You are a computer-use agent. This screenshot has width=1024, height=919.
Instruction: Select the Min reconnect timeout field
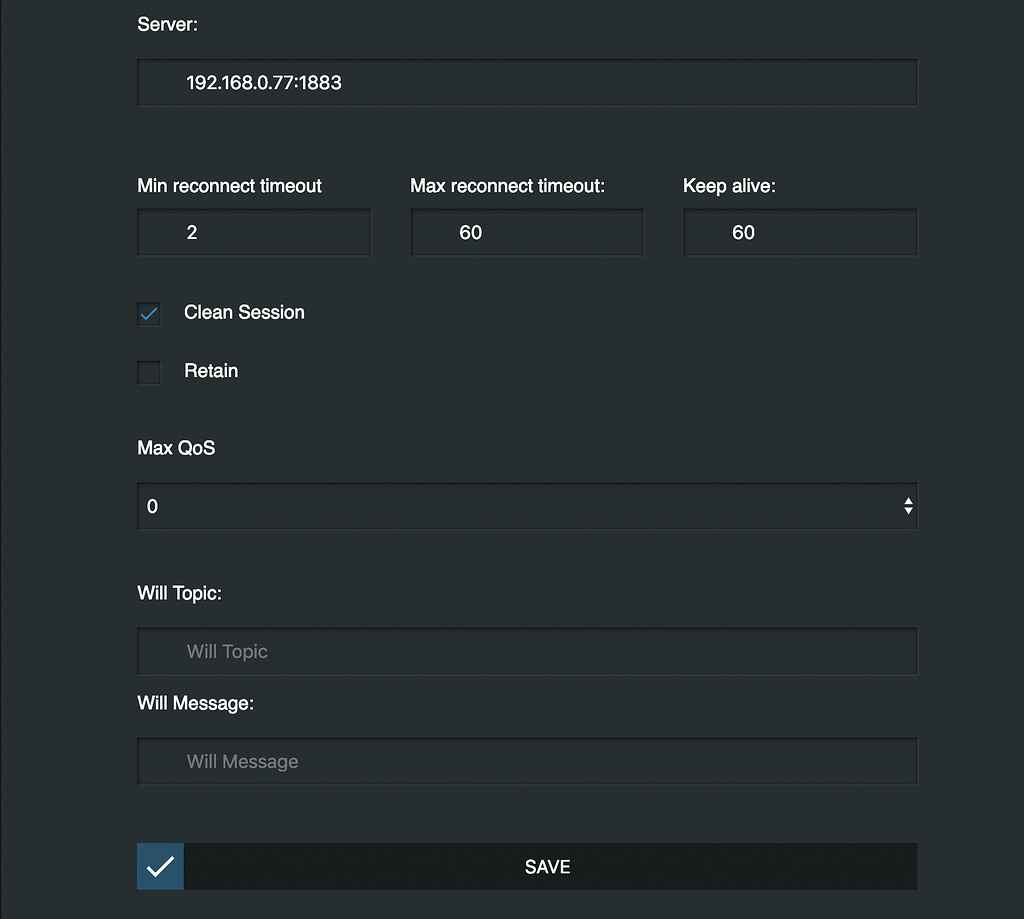254,232
